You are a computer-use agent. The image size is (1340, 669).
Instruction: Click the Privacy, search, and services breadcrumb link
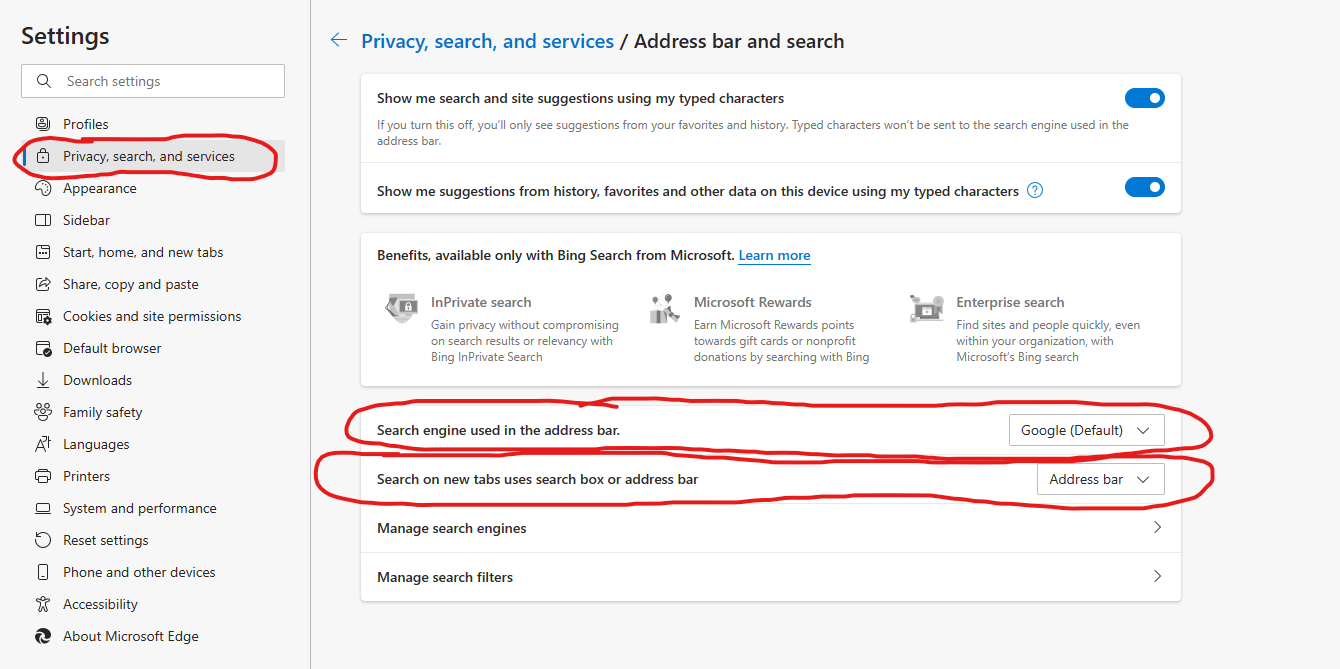487,41
